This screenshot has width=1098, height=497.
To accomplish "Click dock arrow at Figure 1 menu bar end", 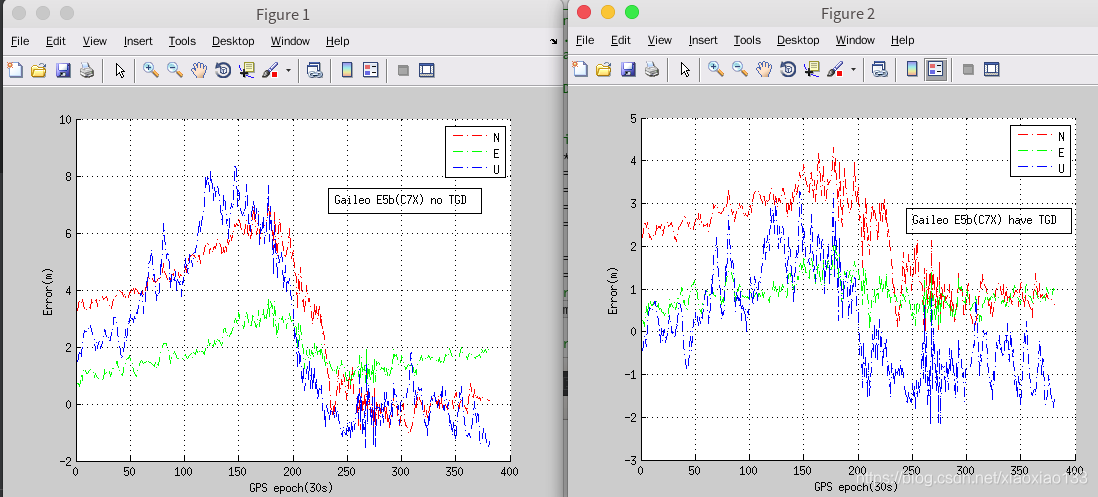I will tap(554, 41).
